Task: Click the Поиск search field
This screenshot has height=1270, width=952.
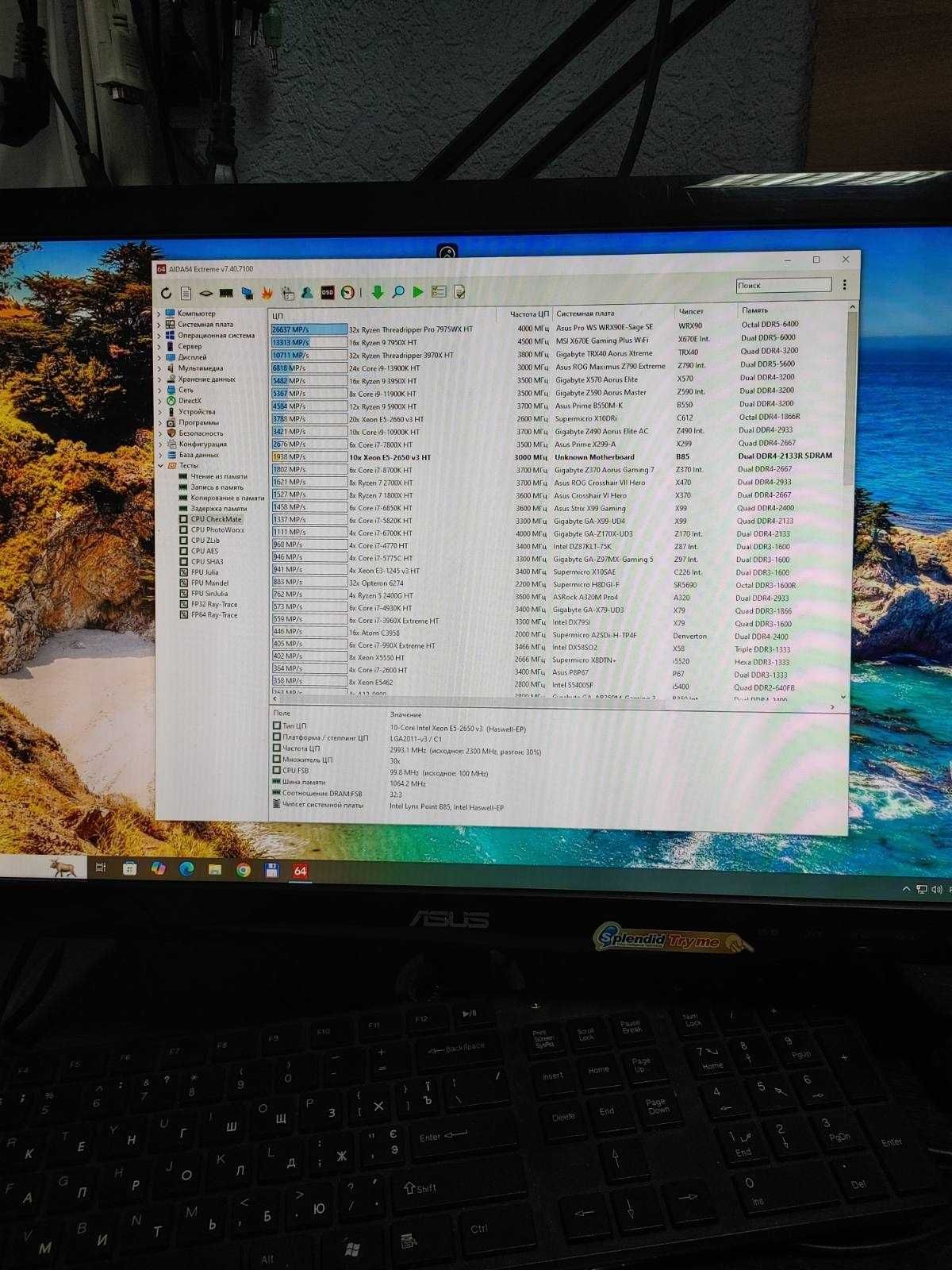Action: (x=783, y=285)
